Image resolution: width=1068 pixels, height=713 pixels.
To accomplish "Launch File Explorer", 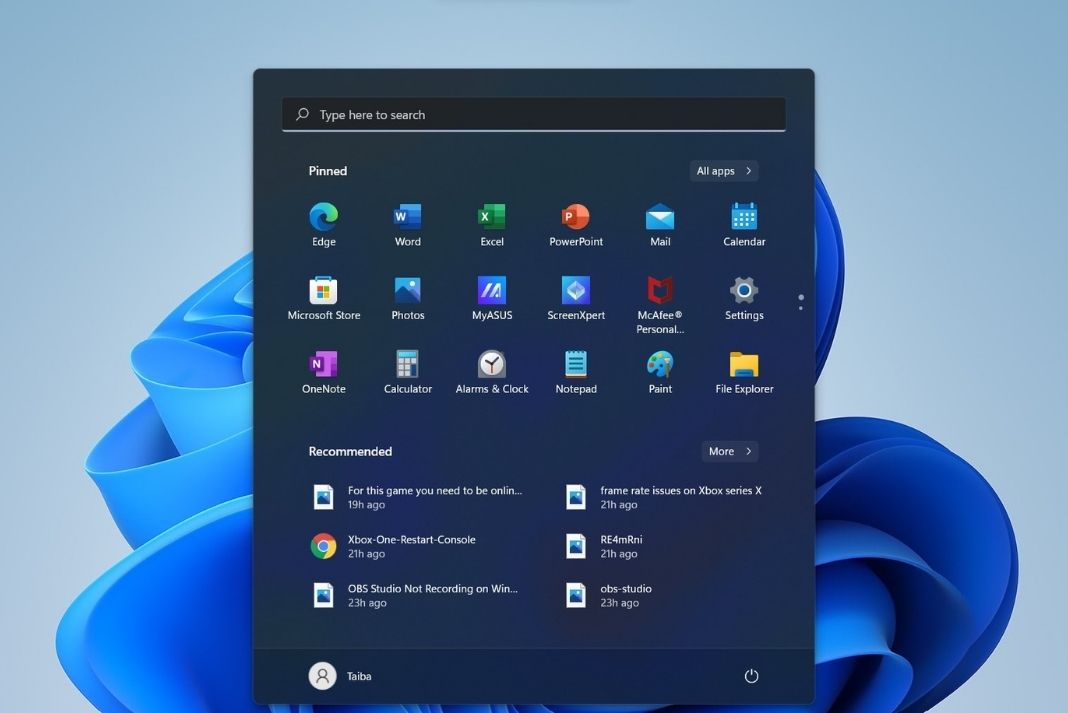I will click(743, 371).
